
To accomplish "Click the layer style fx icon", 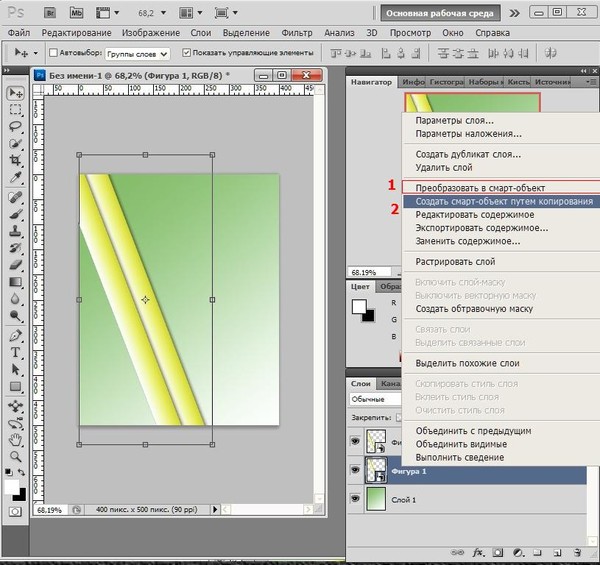I will (x=478, y=551).
